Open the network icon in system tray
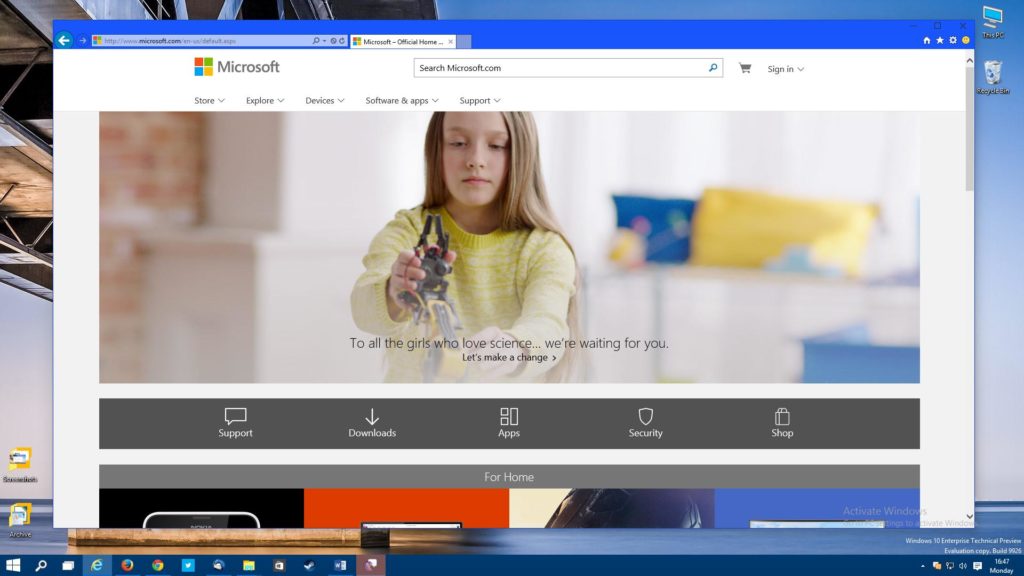 pos(950,566)
